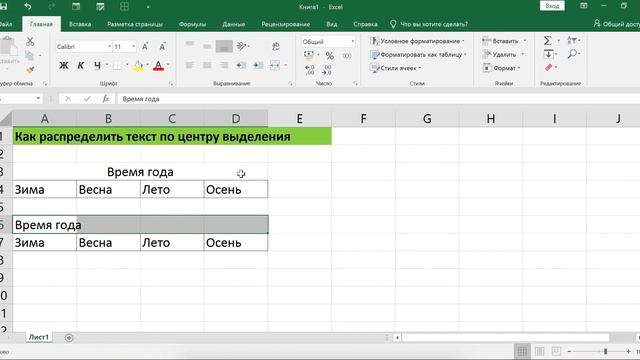Viewport: 640px width, 360px height.
Task: Open the Разметка страницы tab
Action: tap(135, 24)
